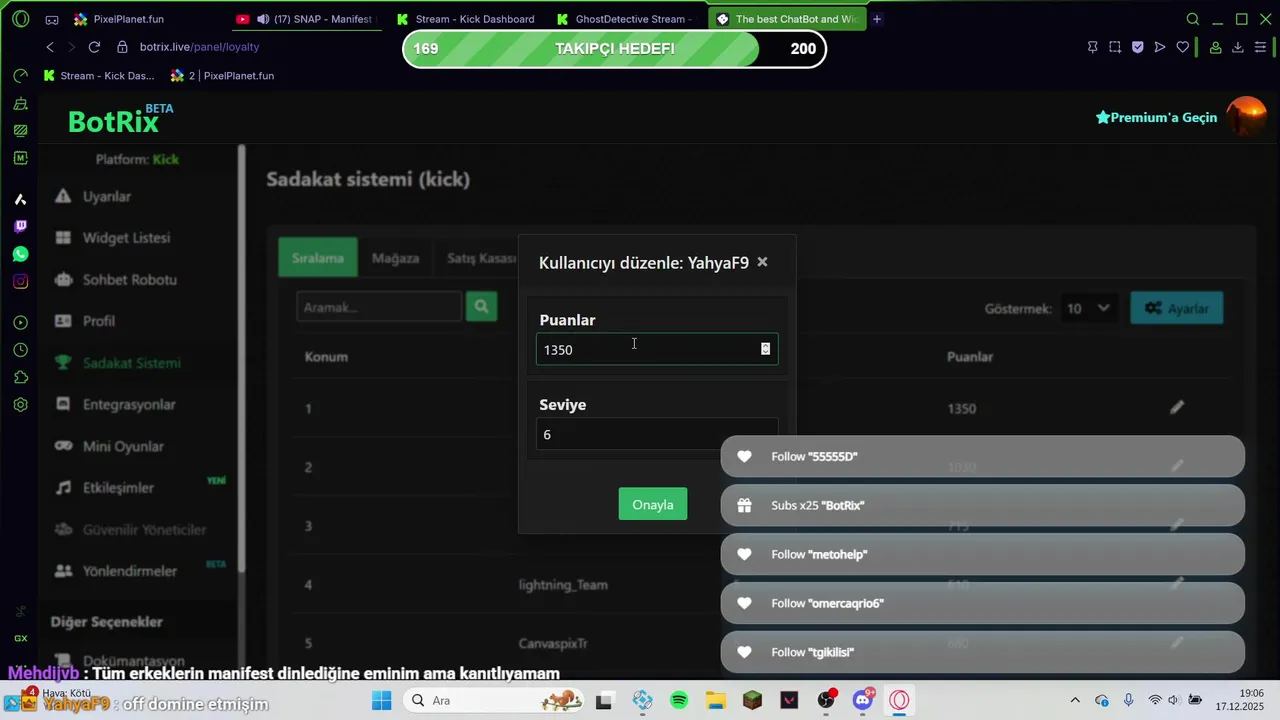Open extensions cube in Opera sidebar

pos(20,377)
